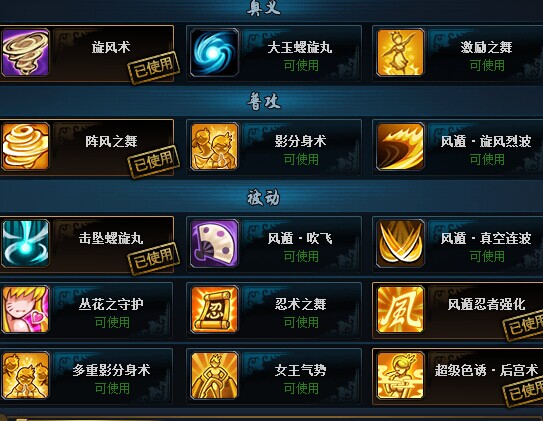Pick the 风遁·旋风烈波 wave icon
Image resolution: width=543 pixels, height=421 pixels.
click(400, 147)
